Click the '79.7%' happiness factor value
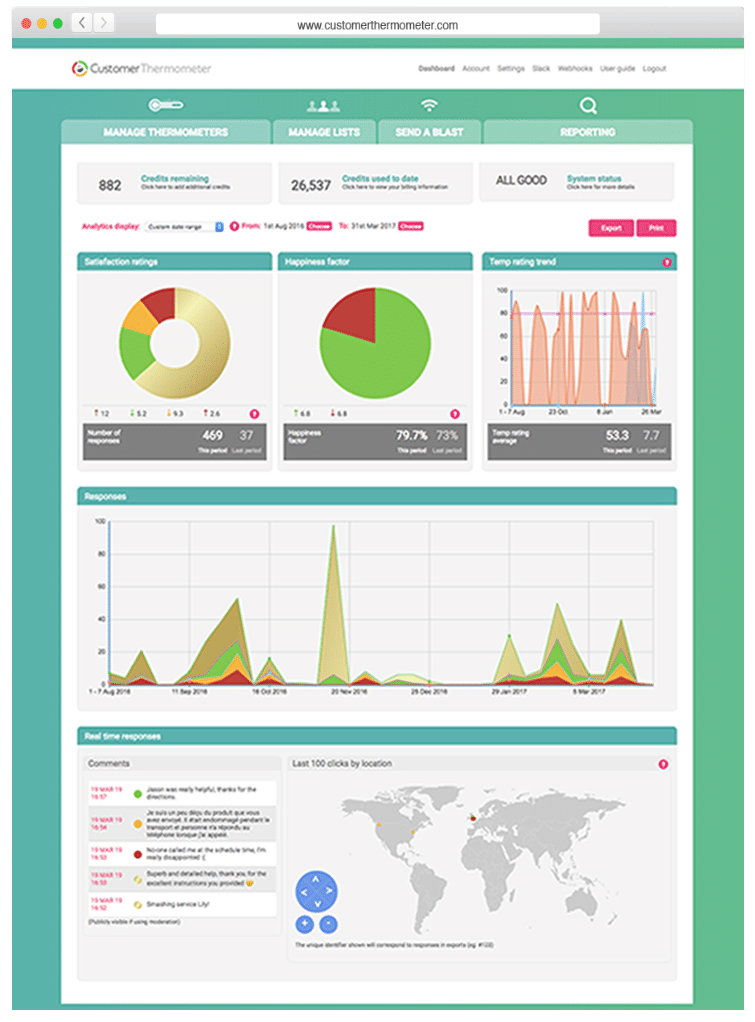 [x=411, y=435]
